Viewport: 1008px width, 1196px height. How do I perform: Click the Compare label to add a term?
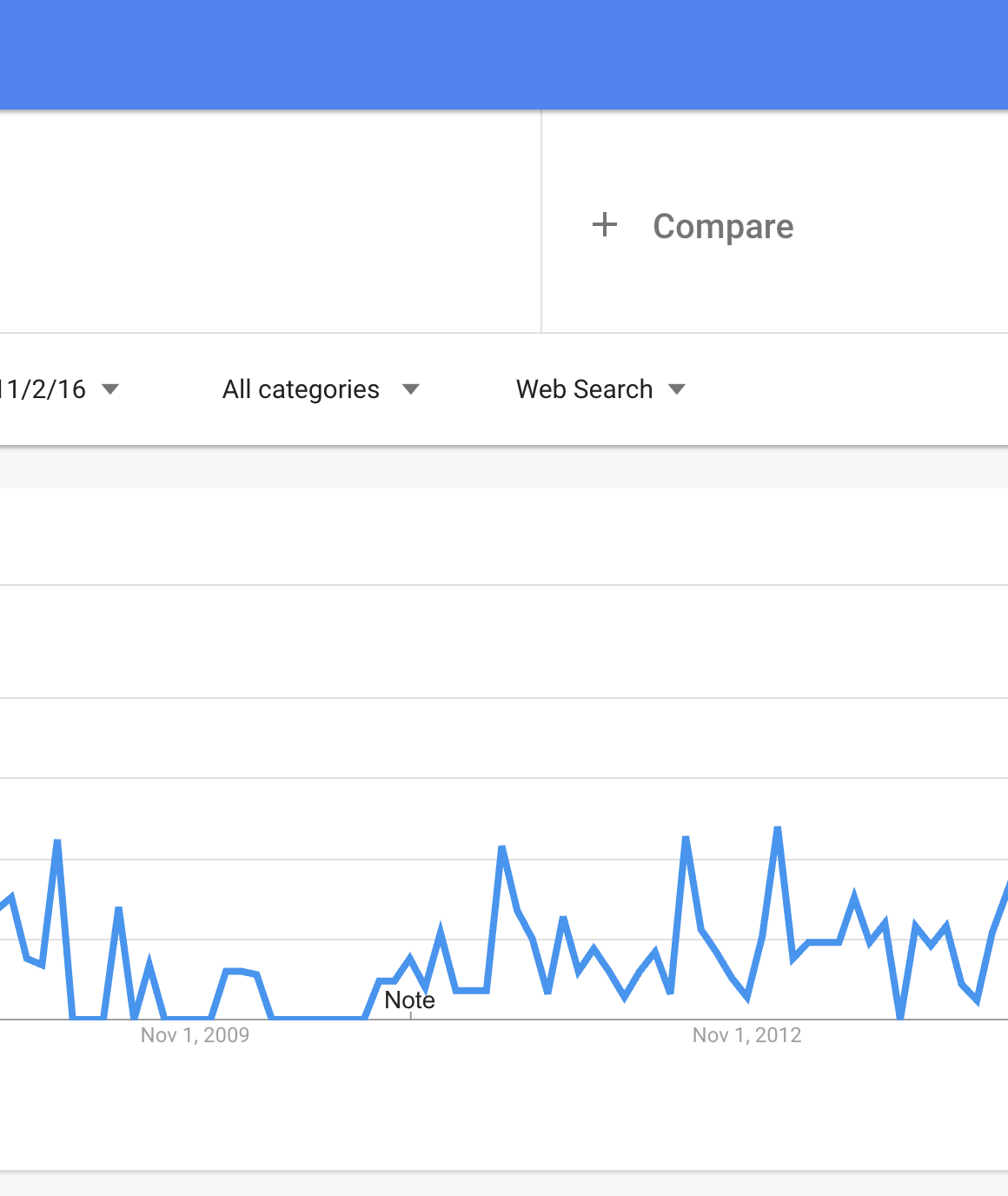(x=722, y=227)
